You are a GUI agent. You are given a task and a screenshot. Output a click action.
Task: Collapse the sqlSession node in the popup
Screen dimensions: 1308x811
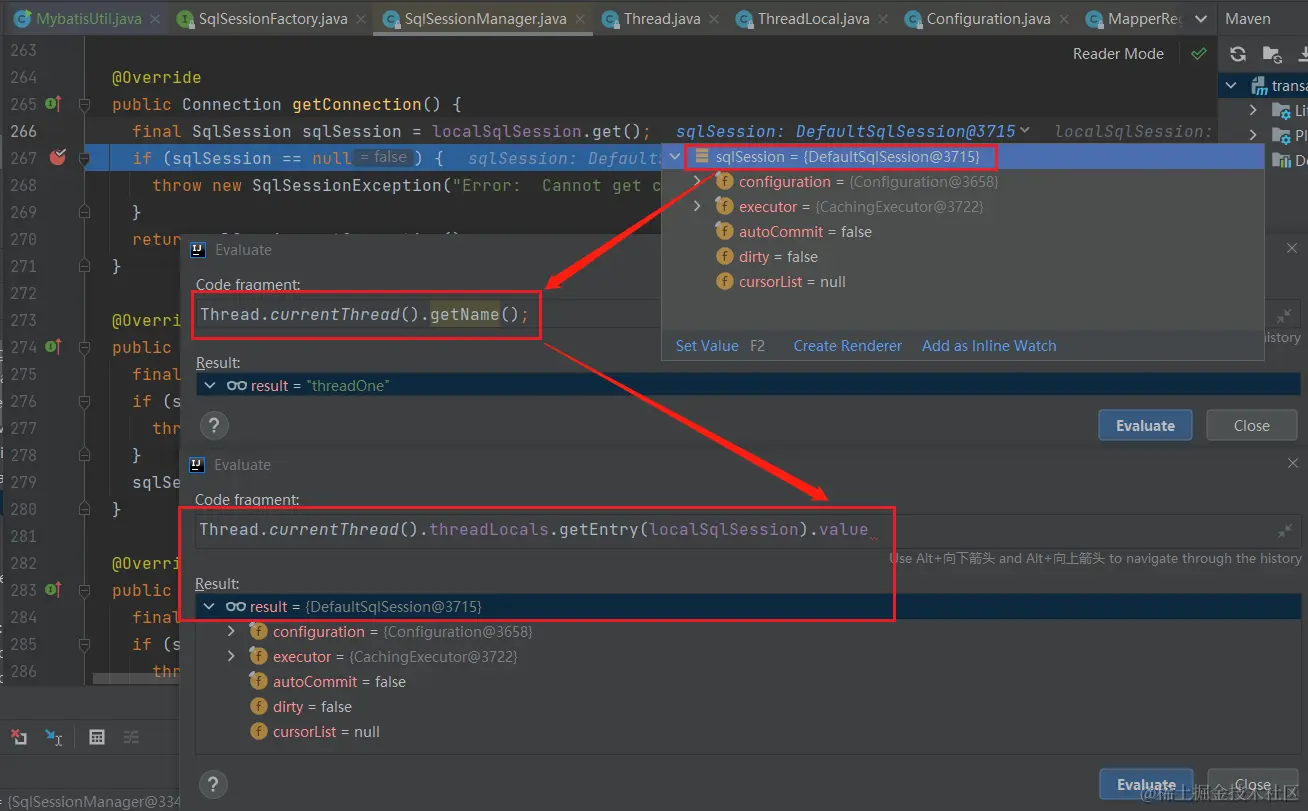677,157
